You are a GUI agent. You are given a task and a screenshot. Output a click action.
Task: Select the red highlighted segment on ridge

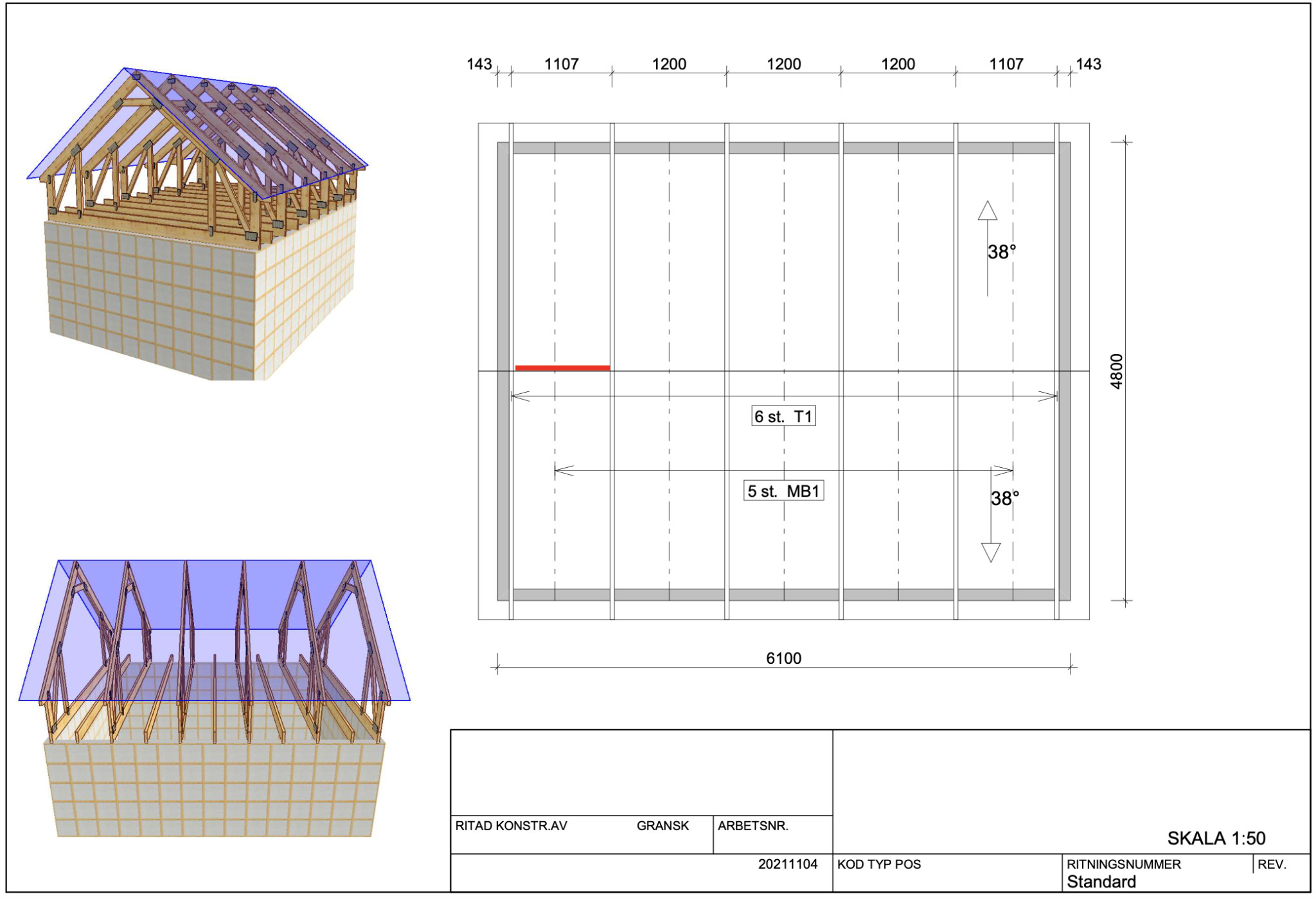tap(562, 368)
